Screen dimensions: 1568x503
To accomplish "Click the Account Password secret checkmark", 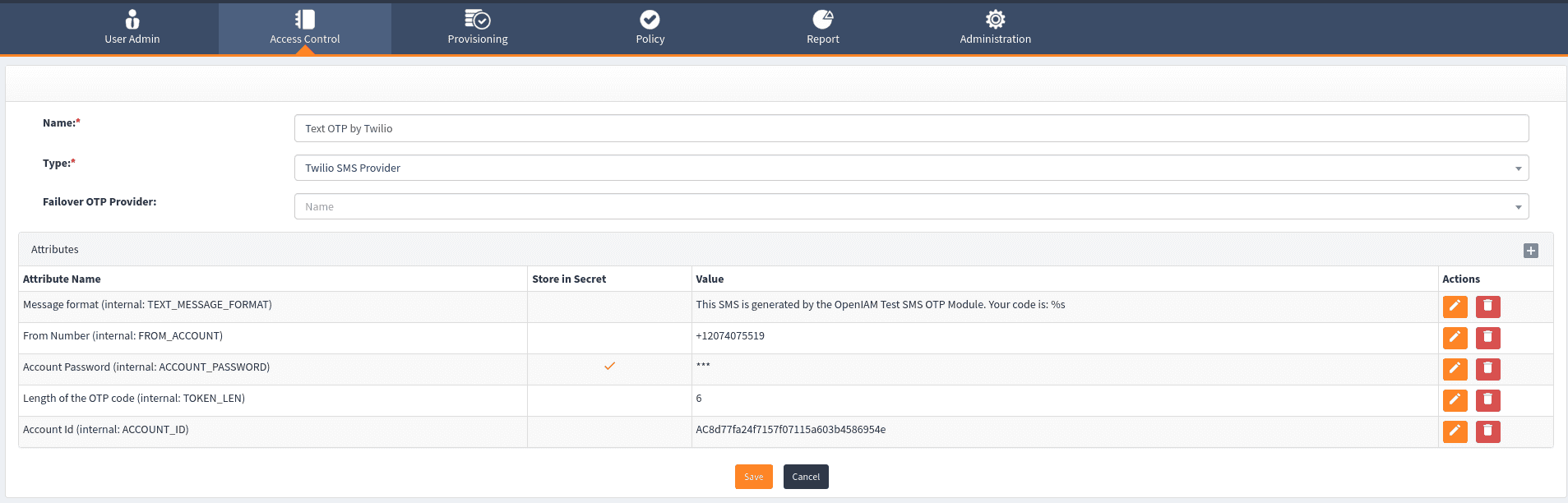I will (x=609, y=367).
